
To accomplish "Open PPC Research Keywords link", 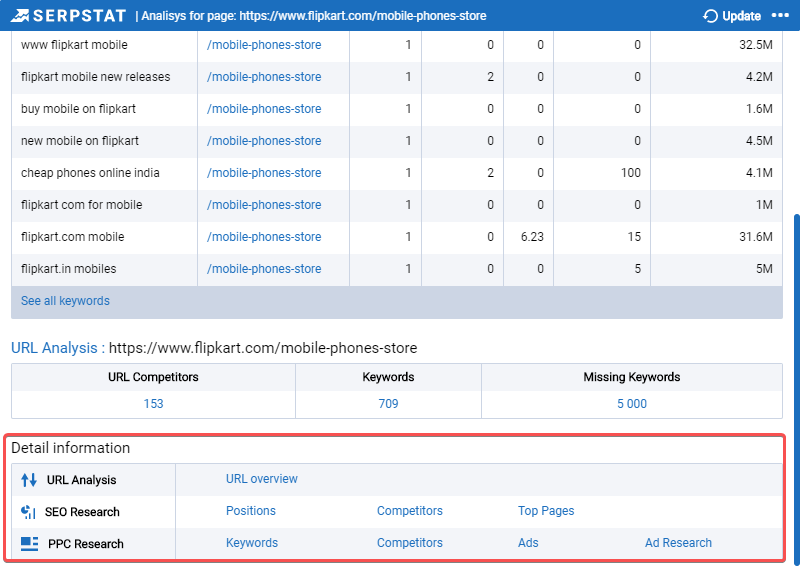I will point(252,543).
